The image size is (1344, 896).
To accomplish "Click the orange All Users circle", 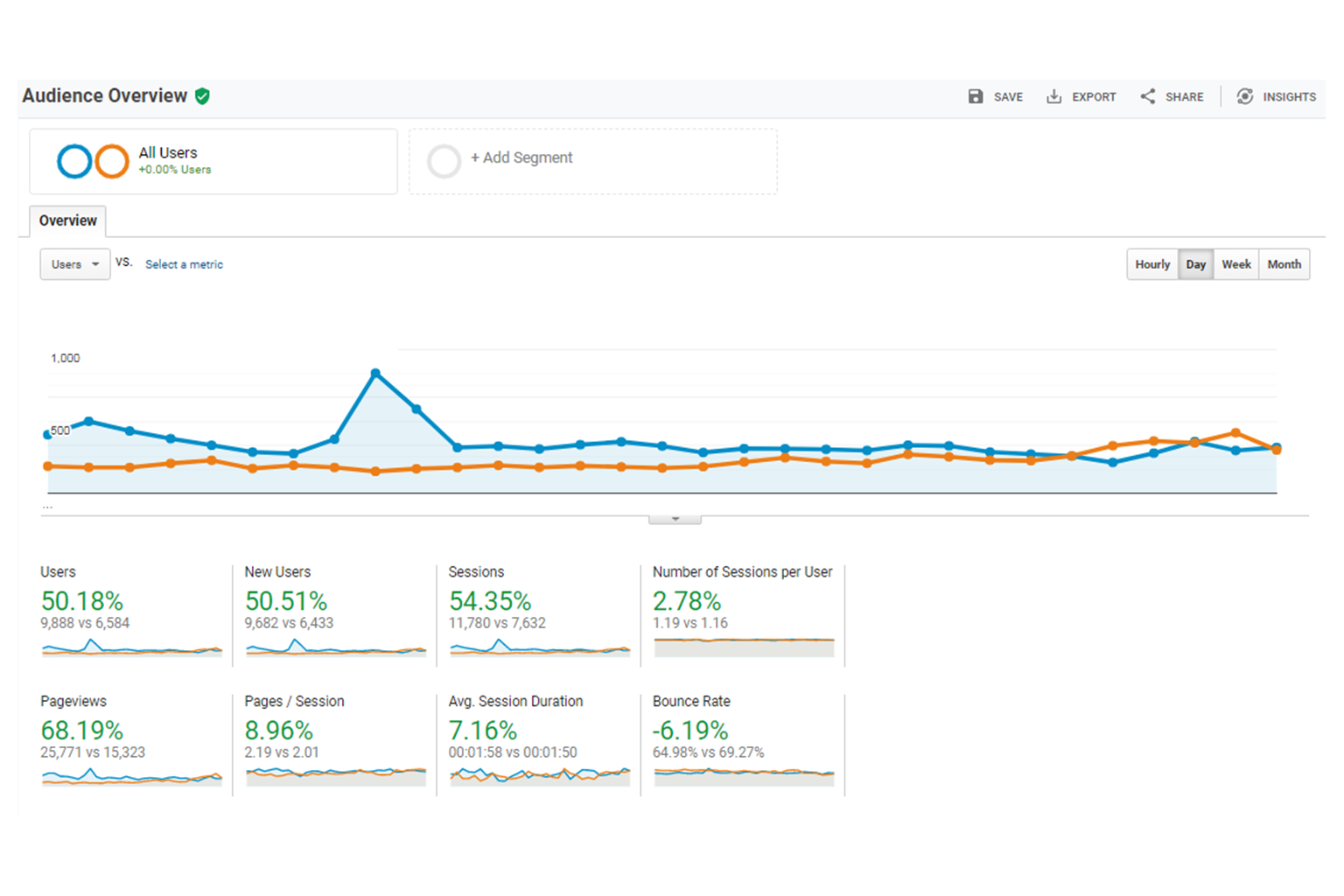I will coord(112,161).
